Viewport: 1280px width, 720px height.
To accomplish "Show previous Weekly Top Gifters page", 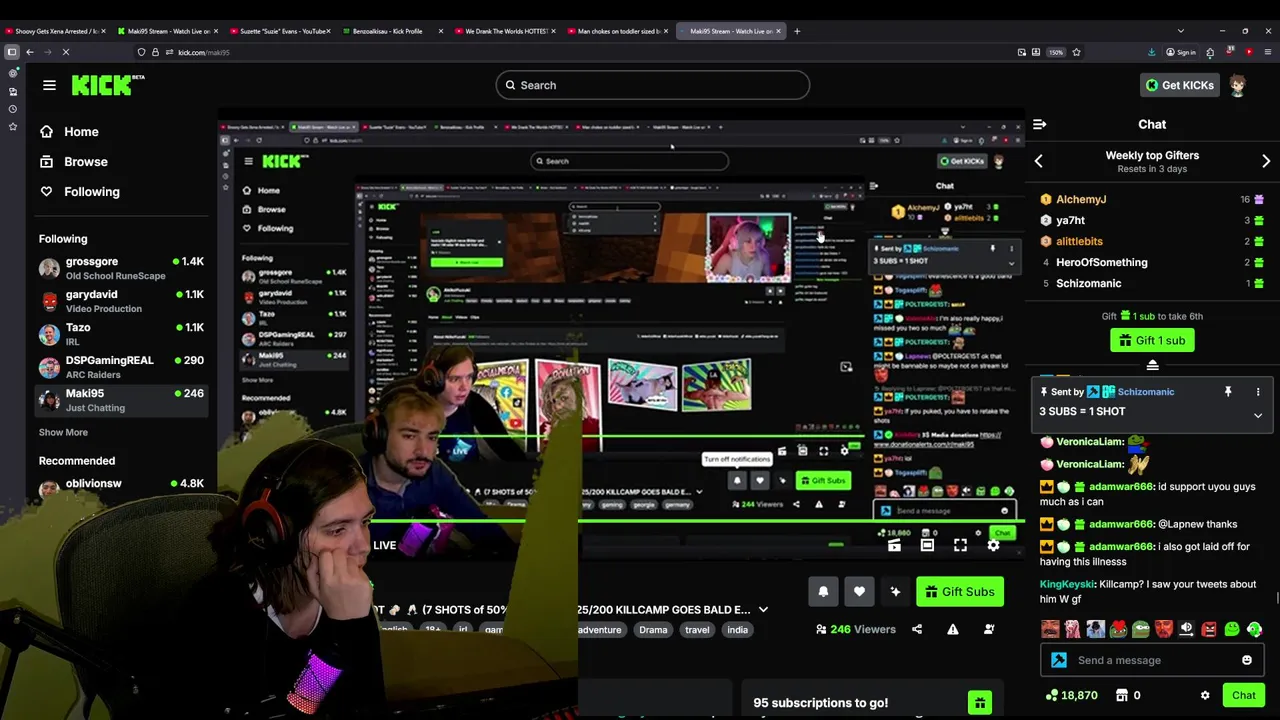I will (1038, 161).
